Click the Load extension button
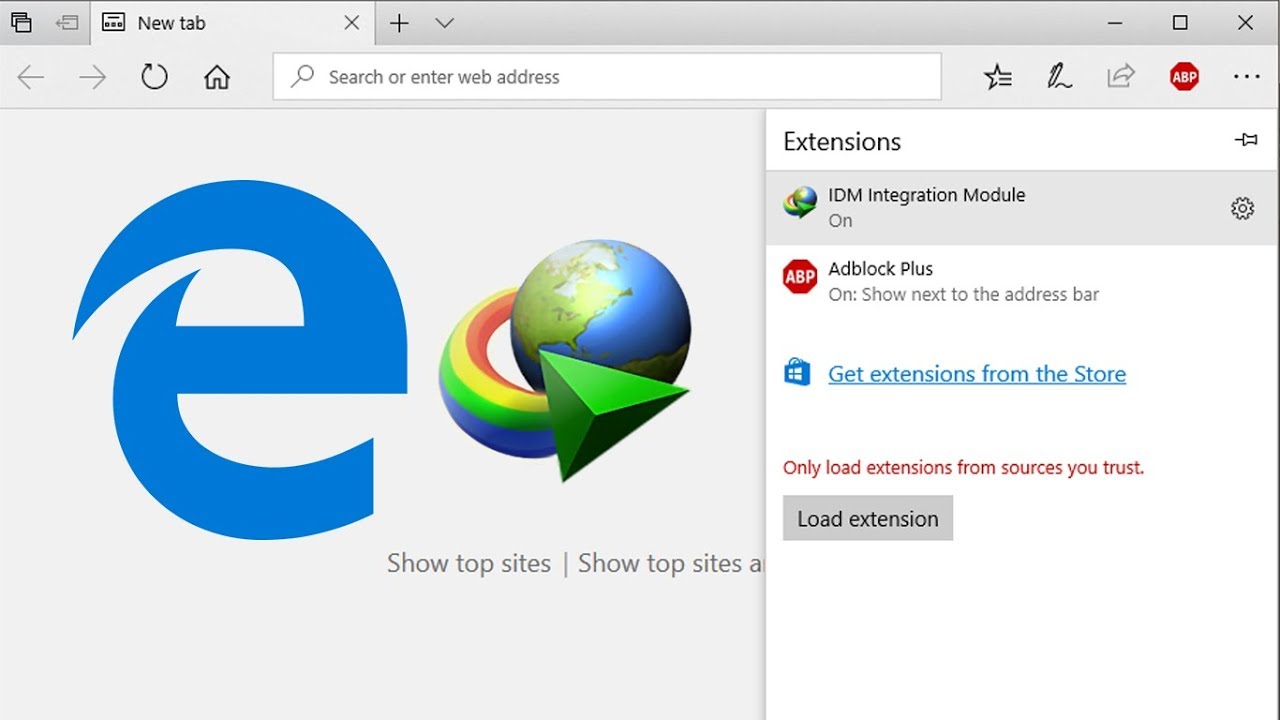1280x720 pixels. (868, 519)
